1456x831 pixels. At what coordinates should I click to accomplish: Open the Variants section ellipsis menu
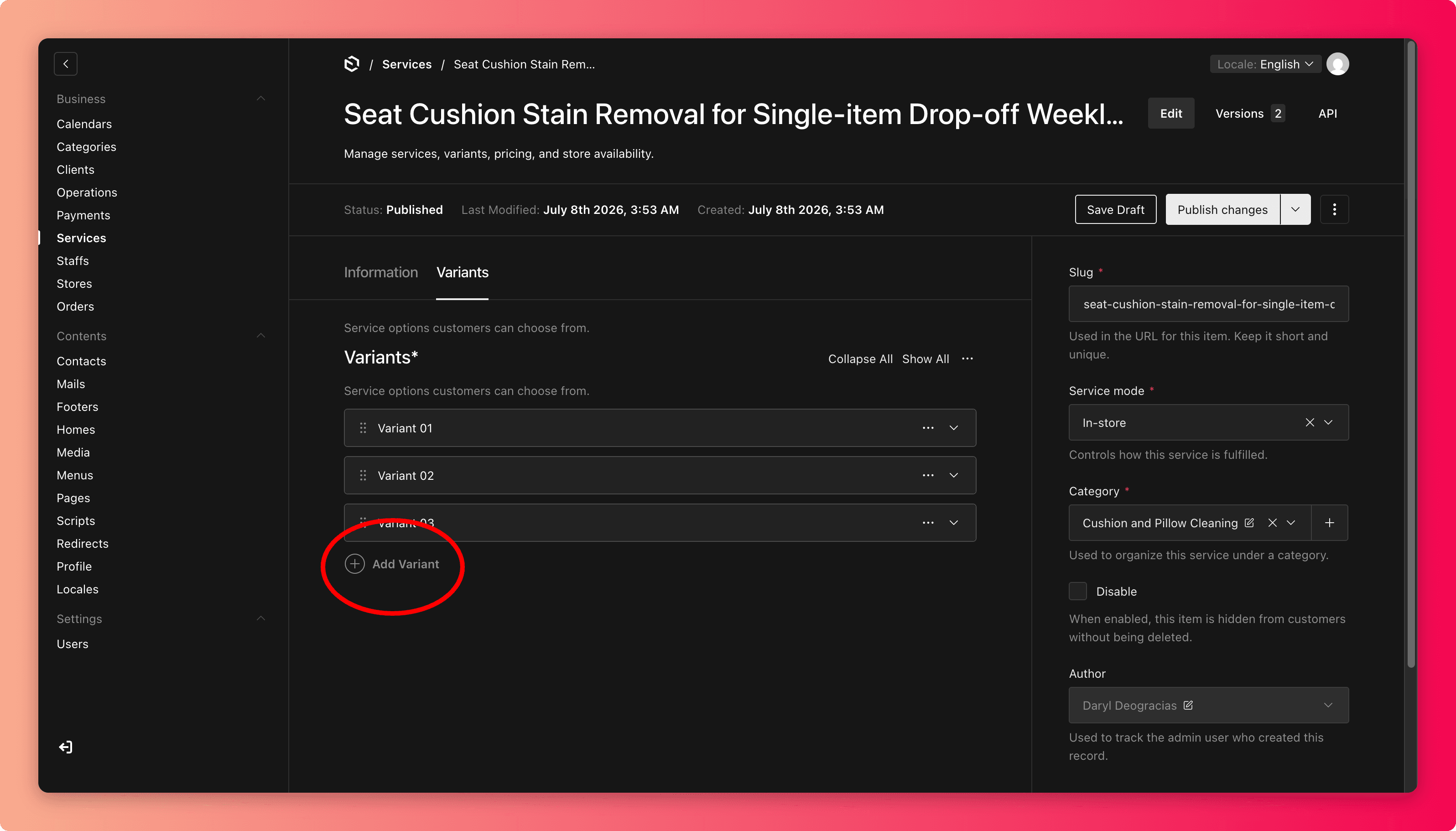click(x=967, y=358)
